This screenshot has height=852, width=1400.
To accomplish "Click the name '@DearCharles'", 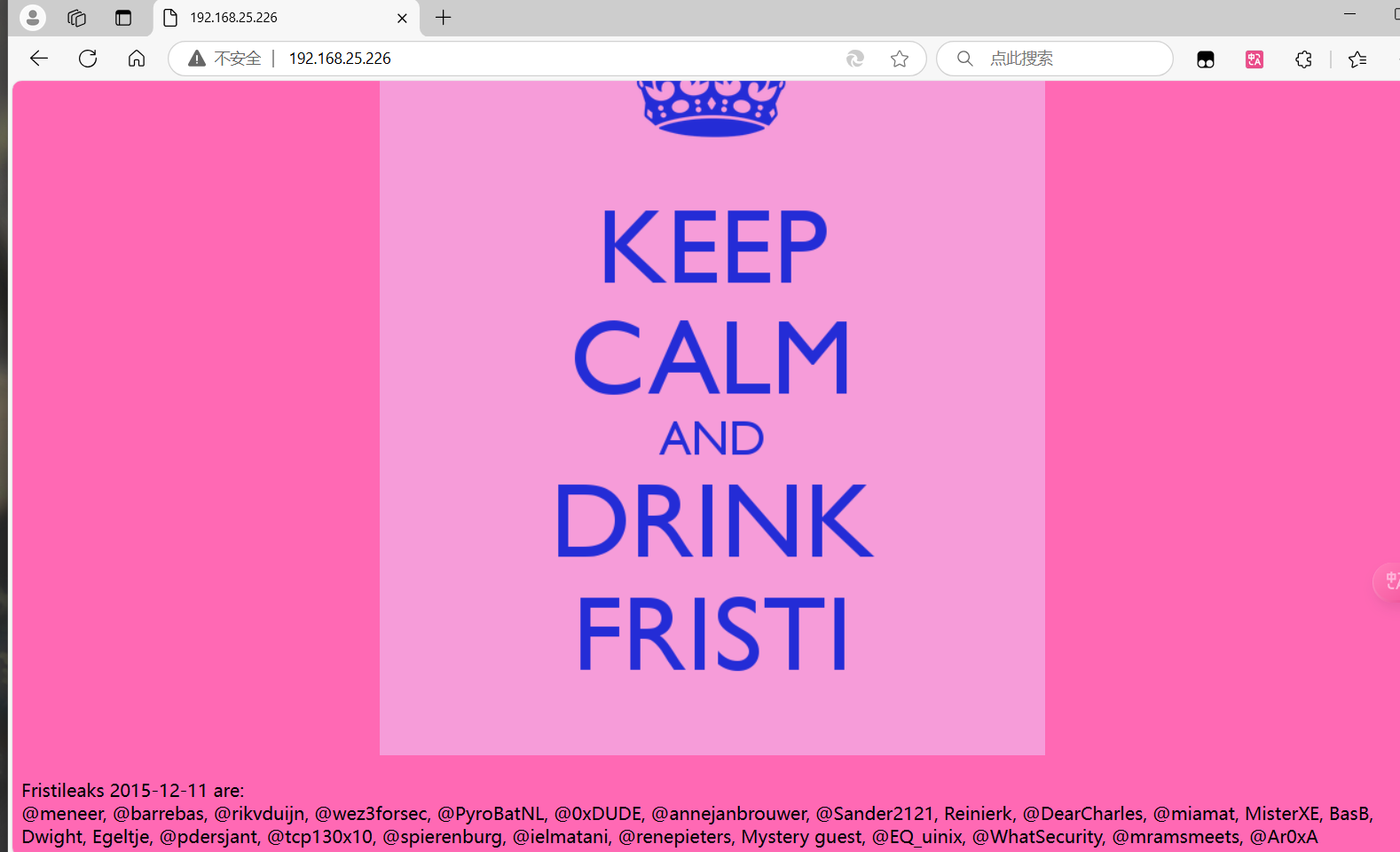I will (1082, 814).
